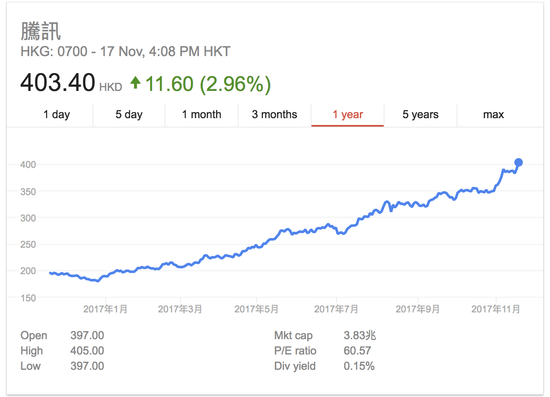Click the 400 y-axis label
Image resolution: width=550 pixels, height=397 pixels.
click(x=28, y=164)
